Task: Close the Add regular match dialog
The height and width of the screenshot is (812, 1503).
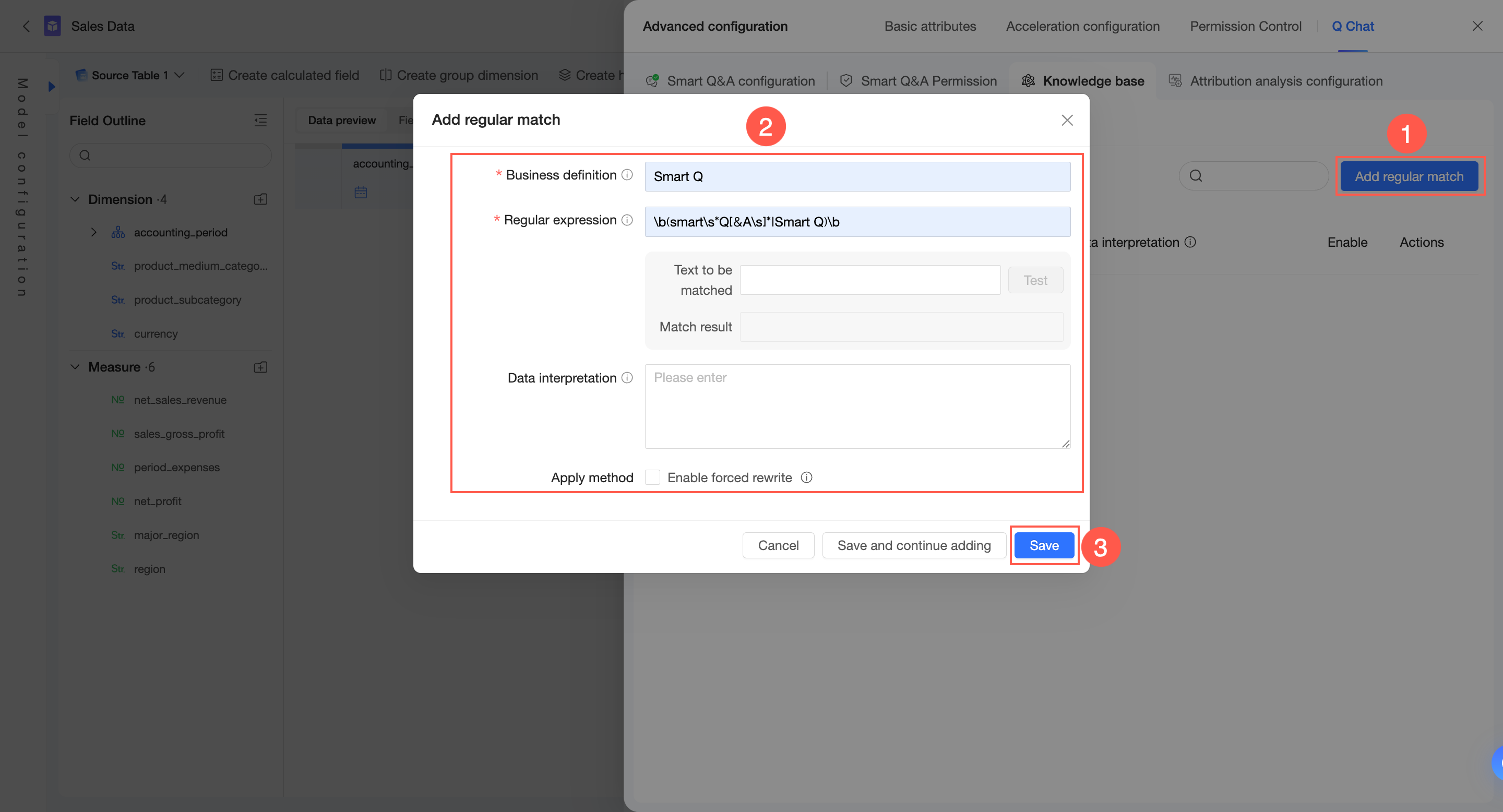Action: tap(1067, 120)
